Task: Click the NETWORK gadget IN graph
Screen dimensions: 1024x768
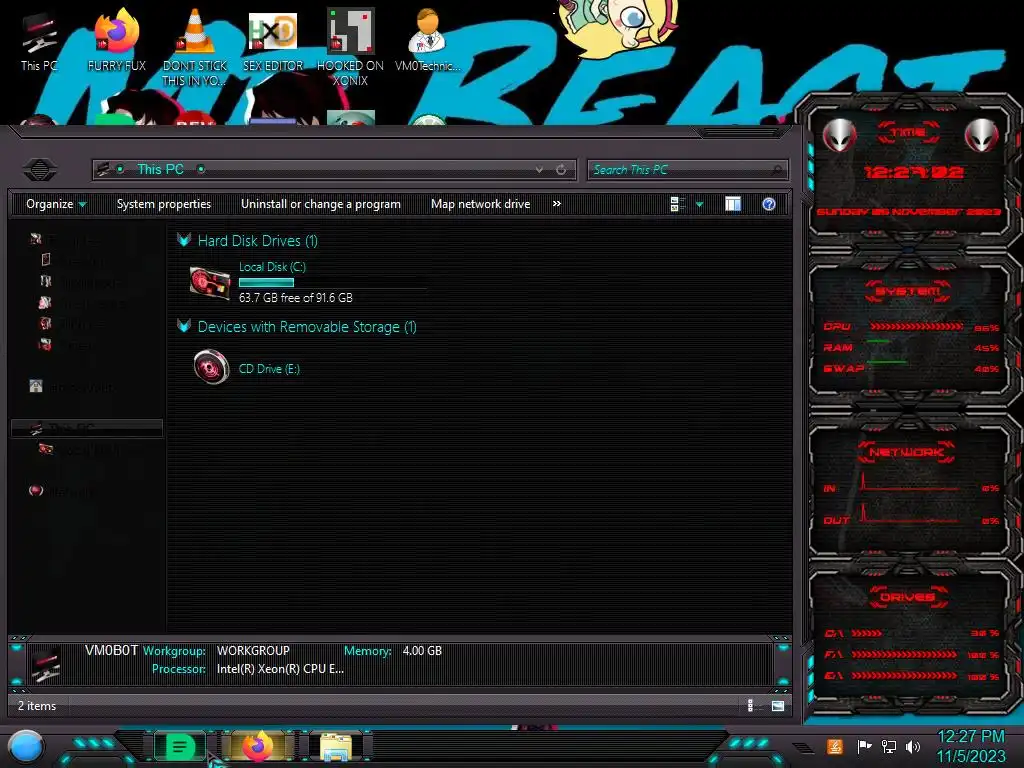Action: pos(910,480)
